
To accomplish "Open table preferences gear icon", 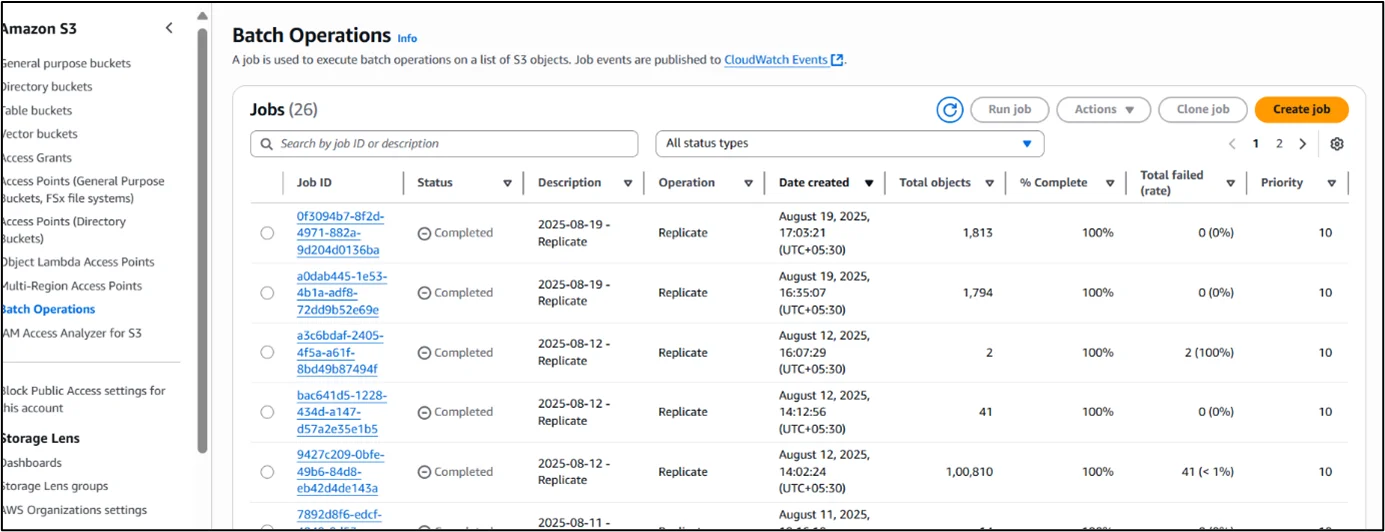I will [x=1337, y=144].
